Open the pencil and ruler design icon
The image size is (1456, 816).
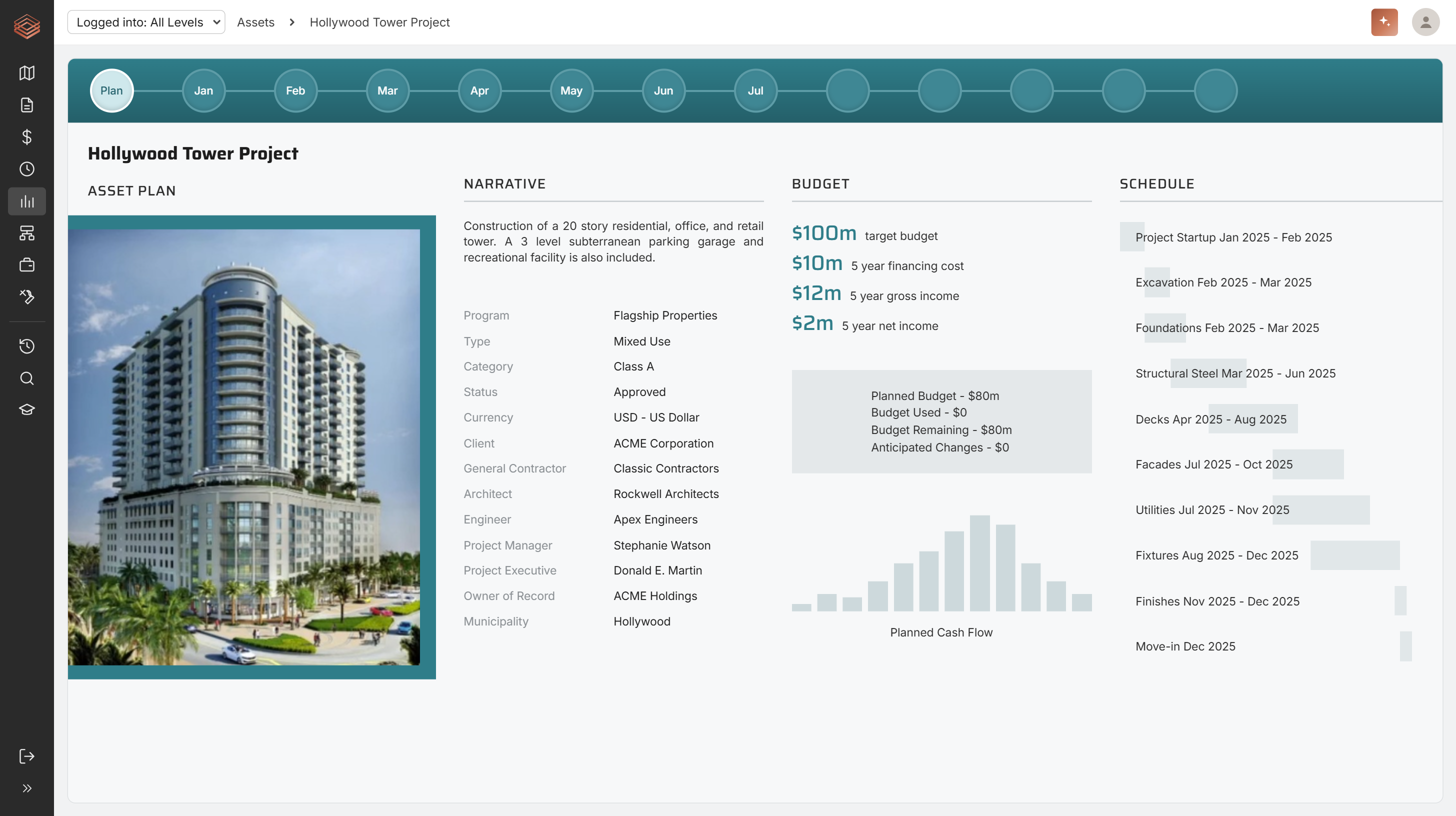click(x=26, y=296)
